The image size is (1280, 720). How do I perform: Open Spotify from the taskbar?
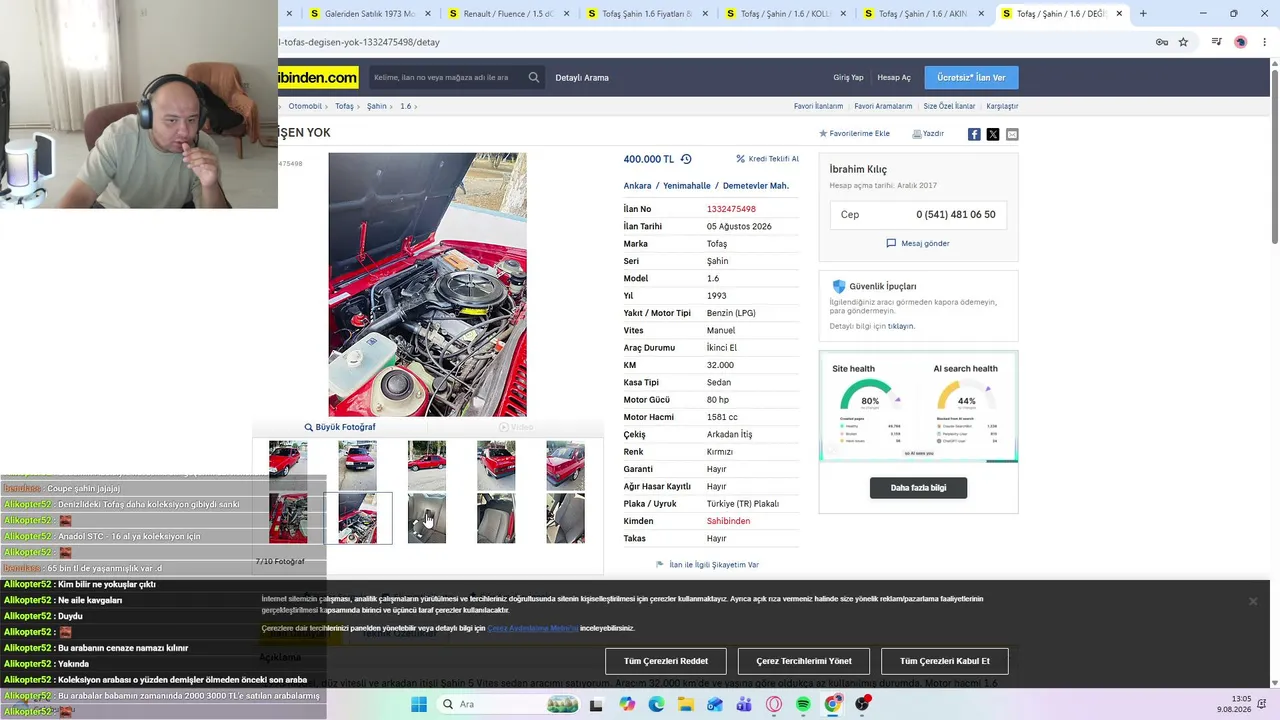804,704
